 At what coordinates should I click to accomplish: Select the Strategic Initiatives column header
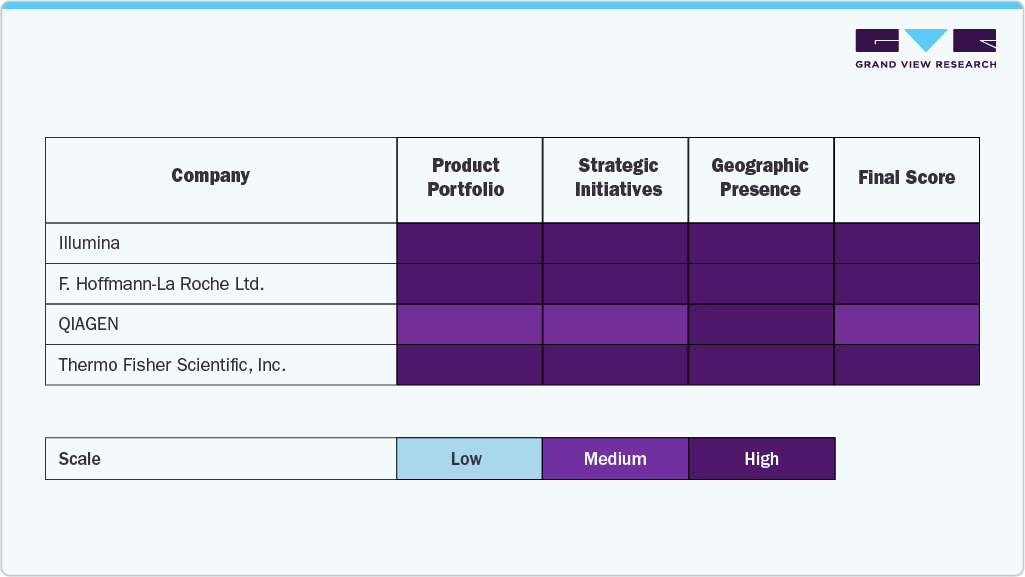618,178
